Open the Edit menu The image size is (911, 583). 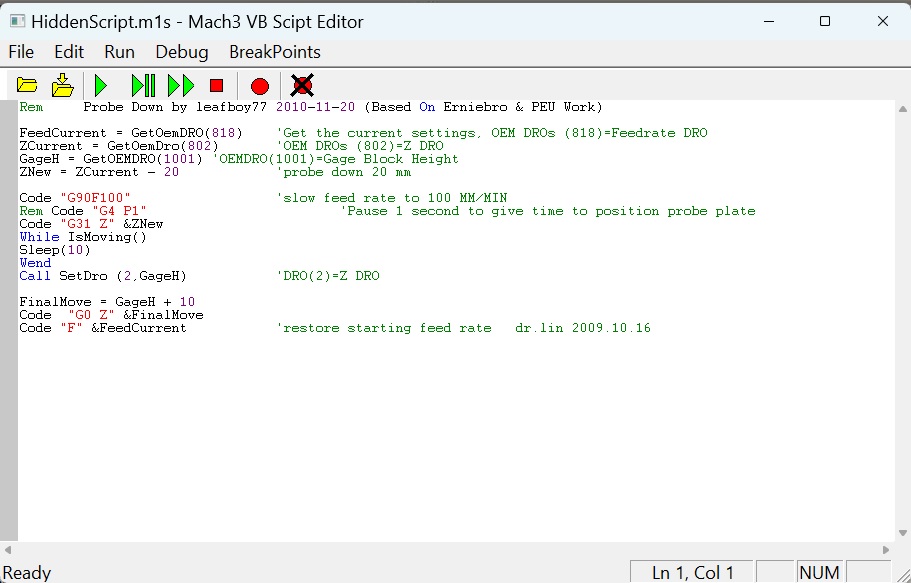click(x=69, y=52)
